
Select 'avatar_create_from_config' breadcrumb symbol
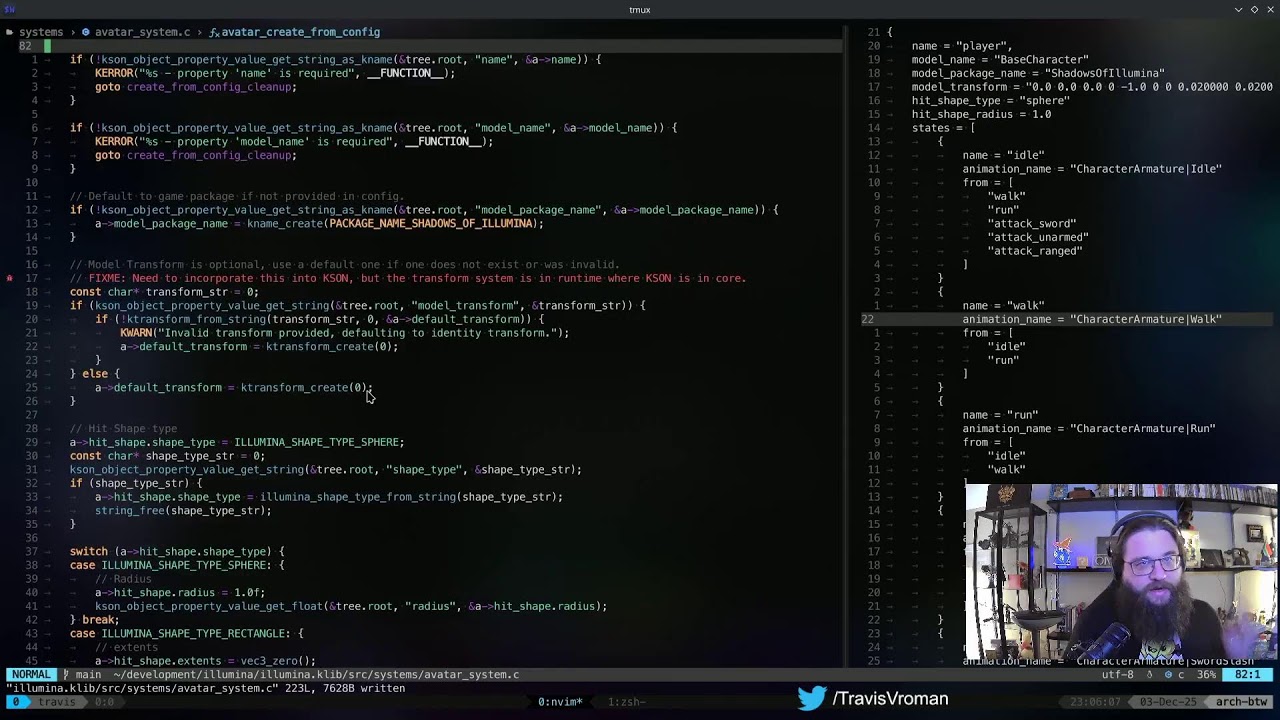pos(300,32)
